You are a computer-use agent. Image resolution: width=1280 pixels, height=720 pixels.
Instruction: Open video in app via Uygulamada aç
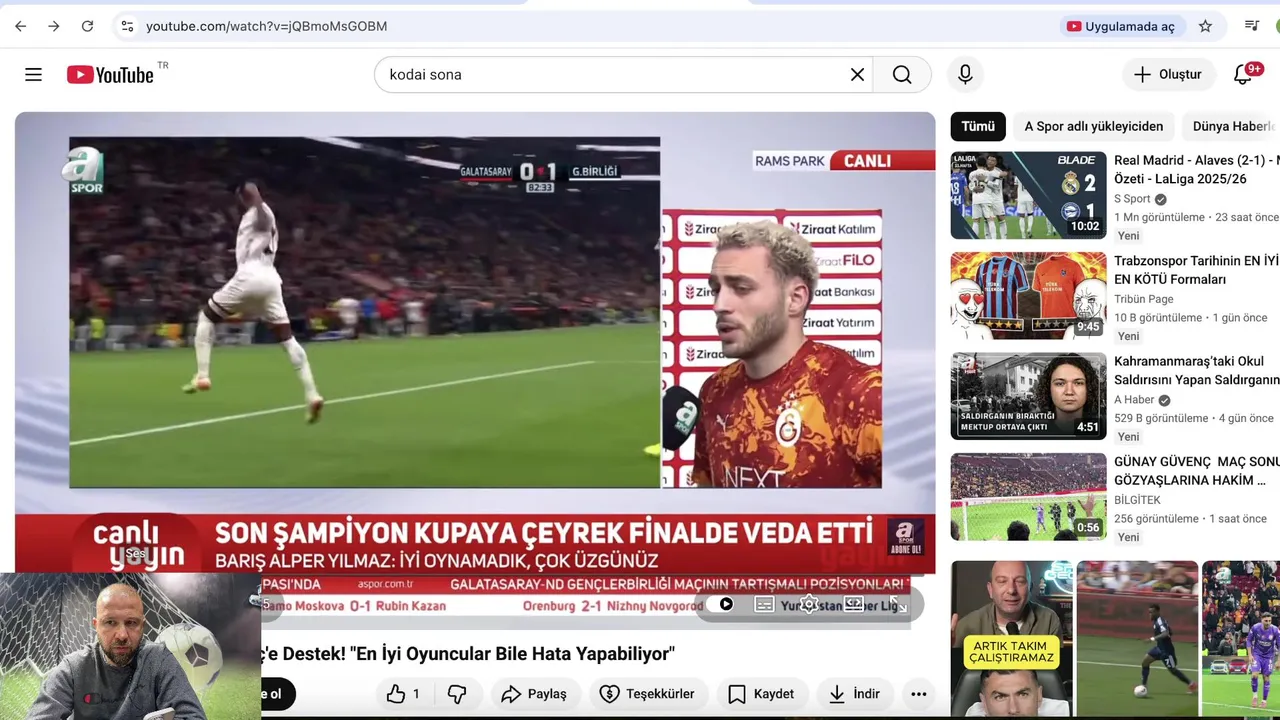tap(1121, 26)
